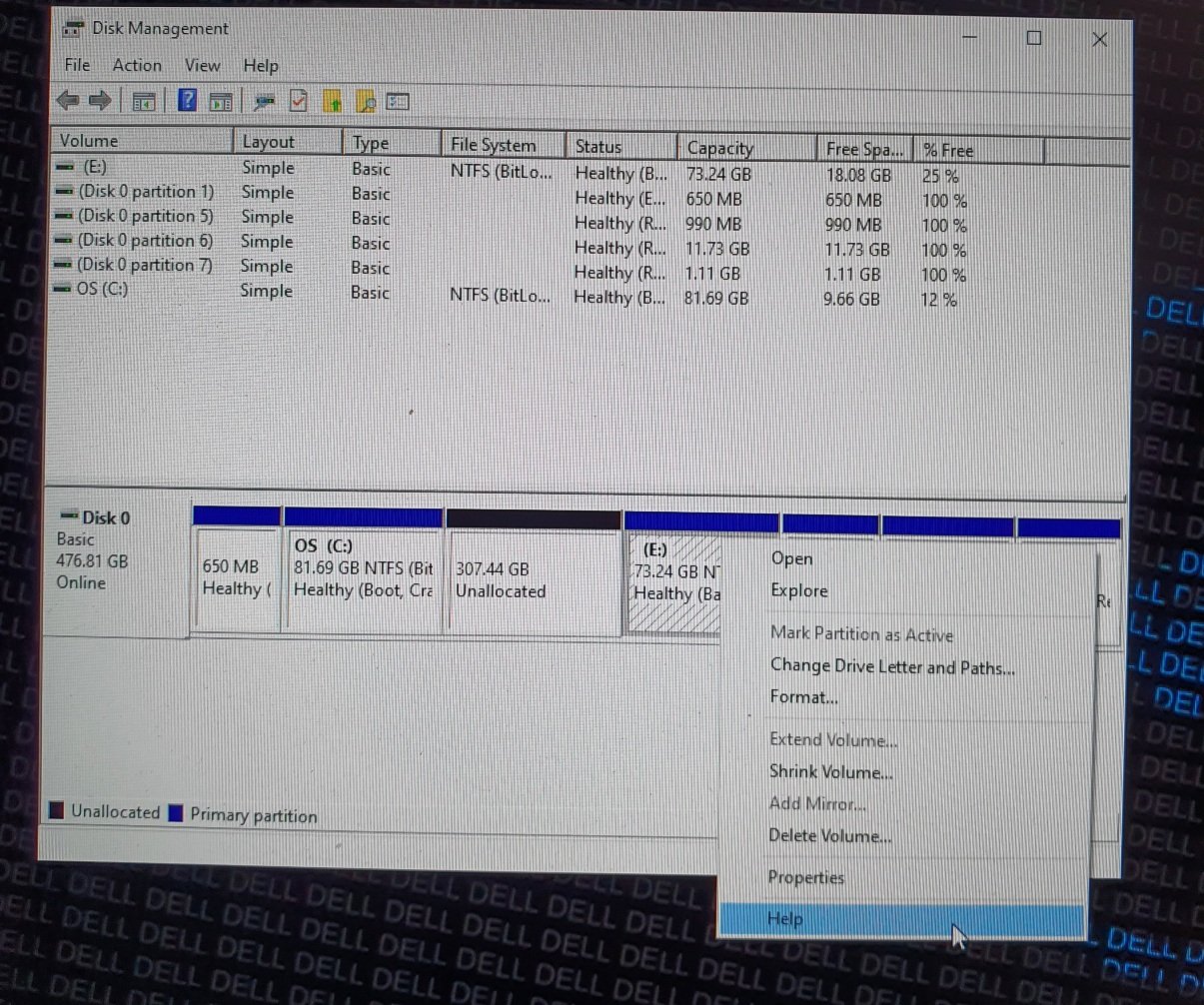Click the cable plug toolbar icon
The image size is (1204, 1005).
pos(265,101)
